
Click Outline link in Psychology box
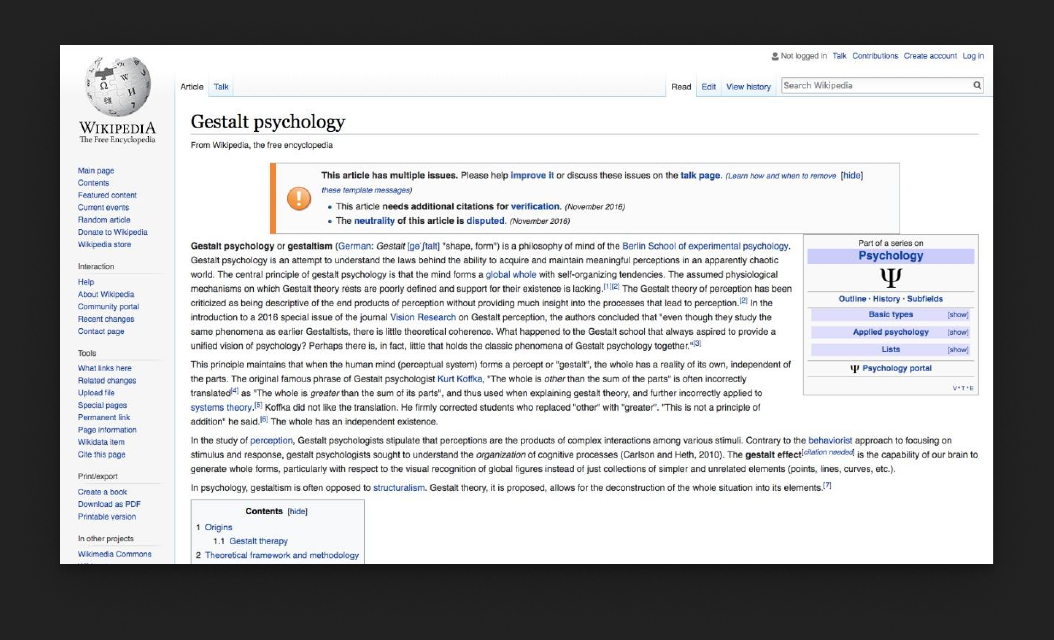coord(852,299)
